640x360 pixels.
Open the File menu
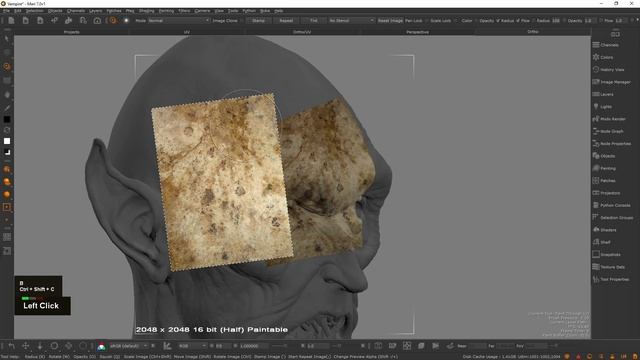[6, 11]
